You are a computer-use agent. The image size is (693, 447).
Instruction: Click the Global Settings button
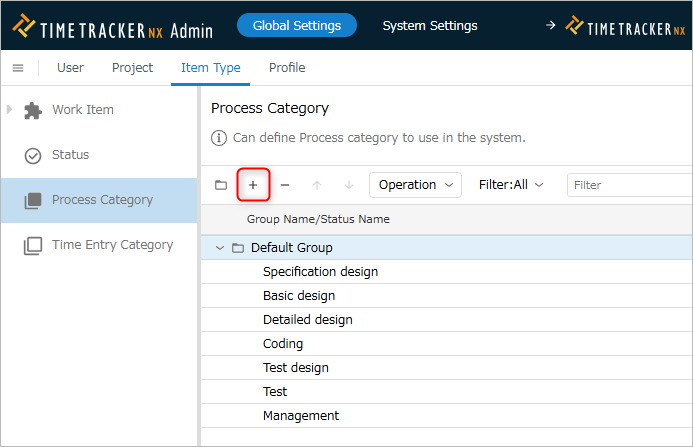pyautogui.click(x=297, y=25)
